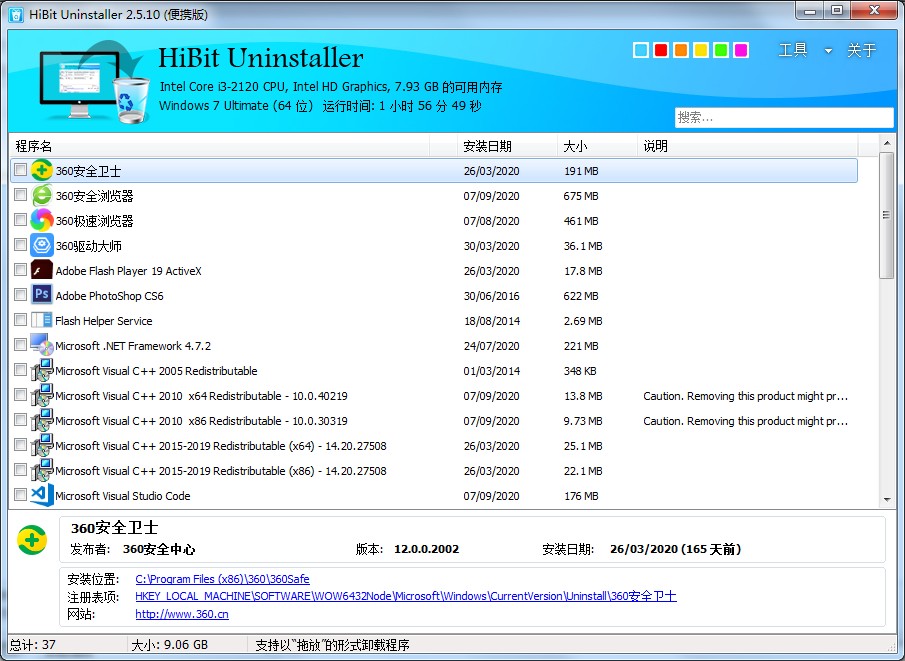Select the red theme color swatch
Image resolution: width=905 pixels, height=661 pixels.
659,48
